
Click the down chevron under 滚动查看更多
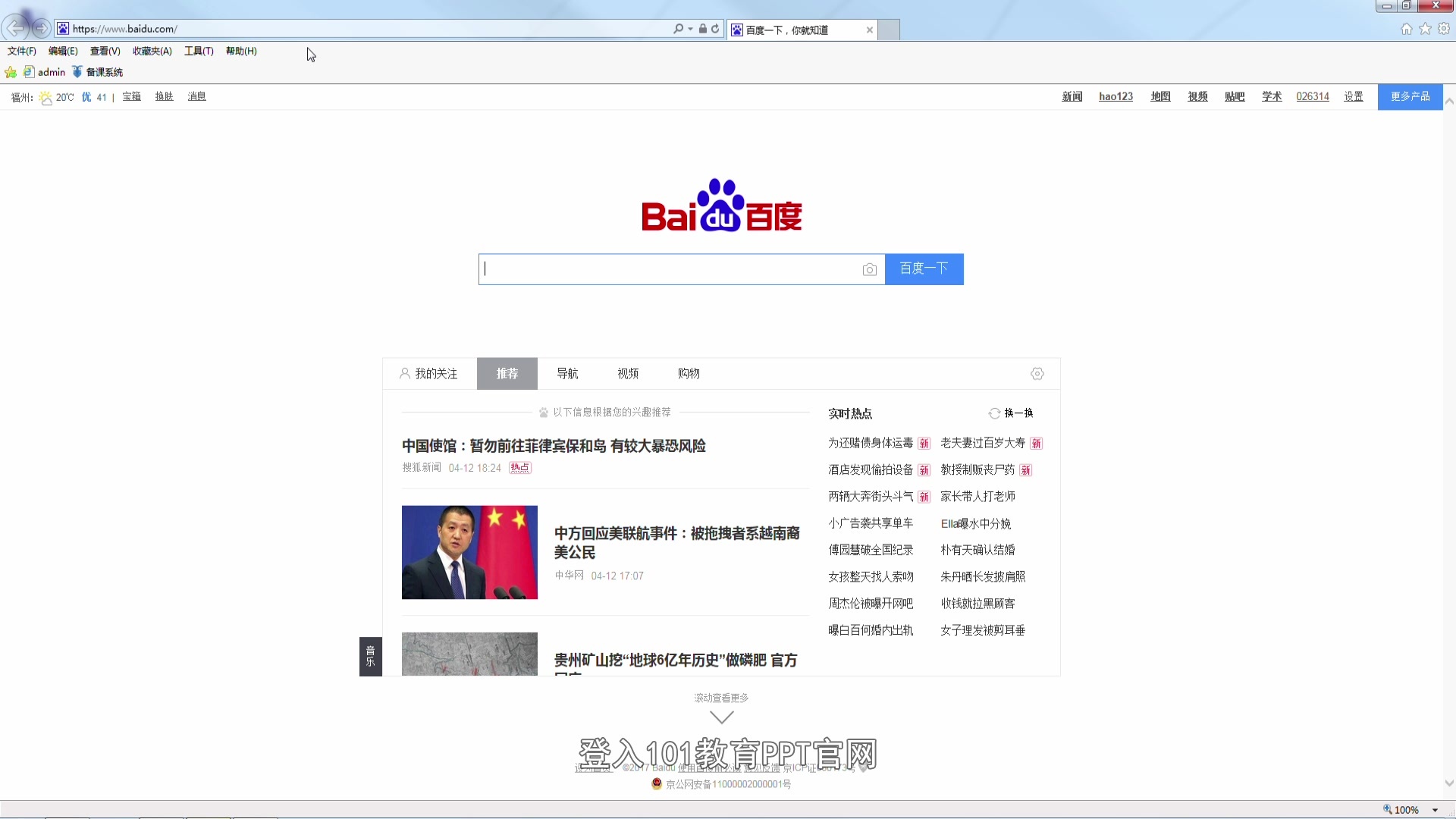pyautogui.click(x=721, y=717)
